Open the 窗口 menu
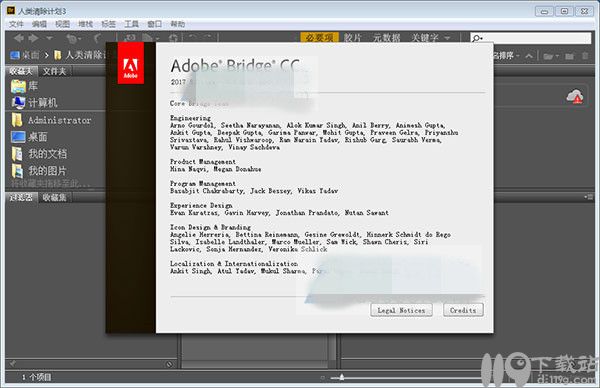 point(154,24)
